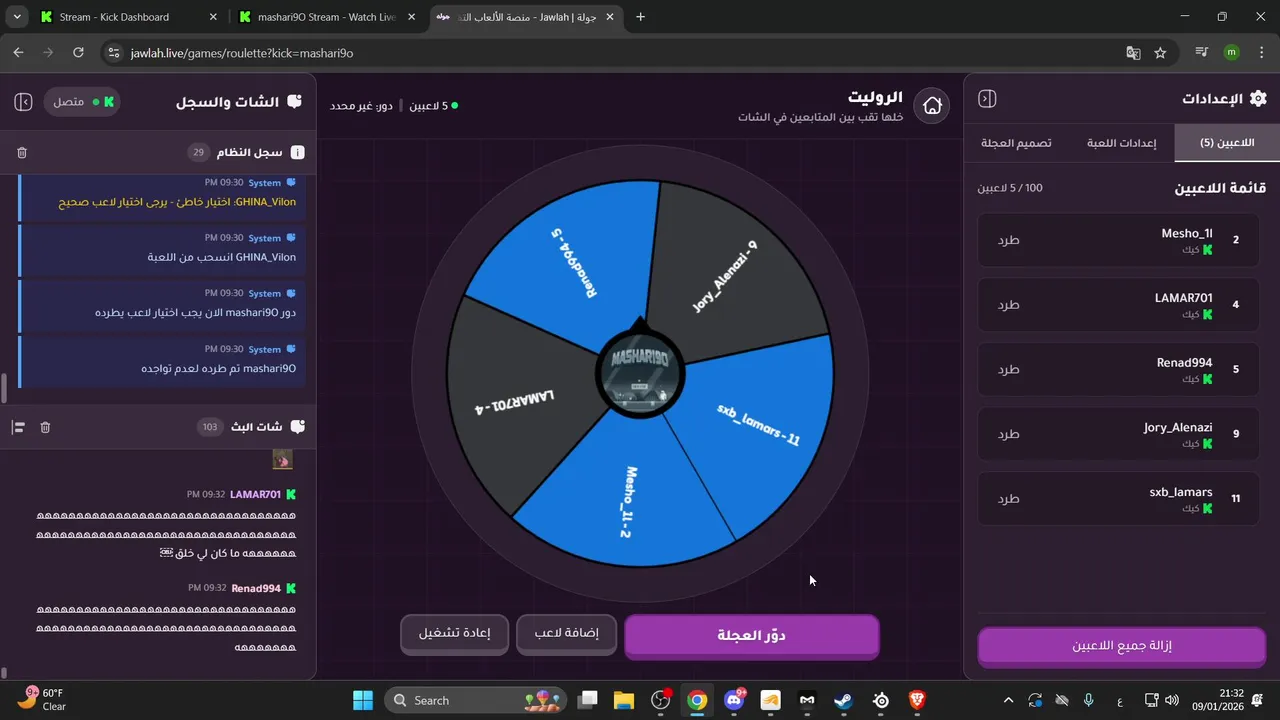Click the 5 لاعبين player count indicator

(x=434, y=105)
